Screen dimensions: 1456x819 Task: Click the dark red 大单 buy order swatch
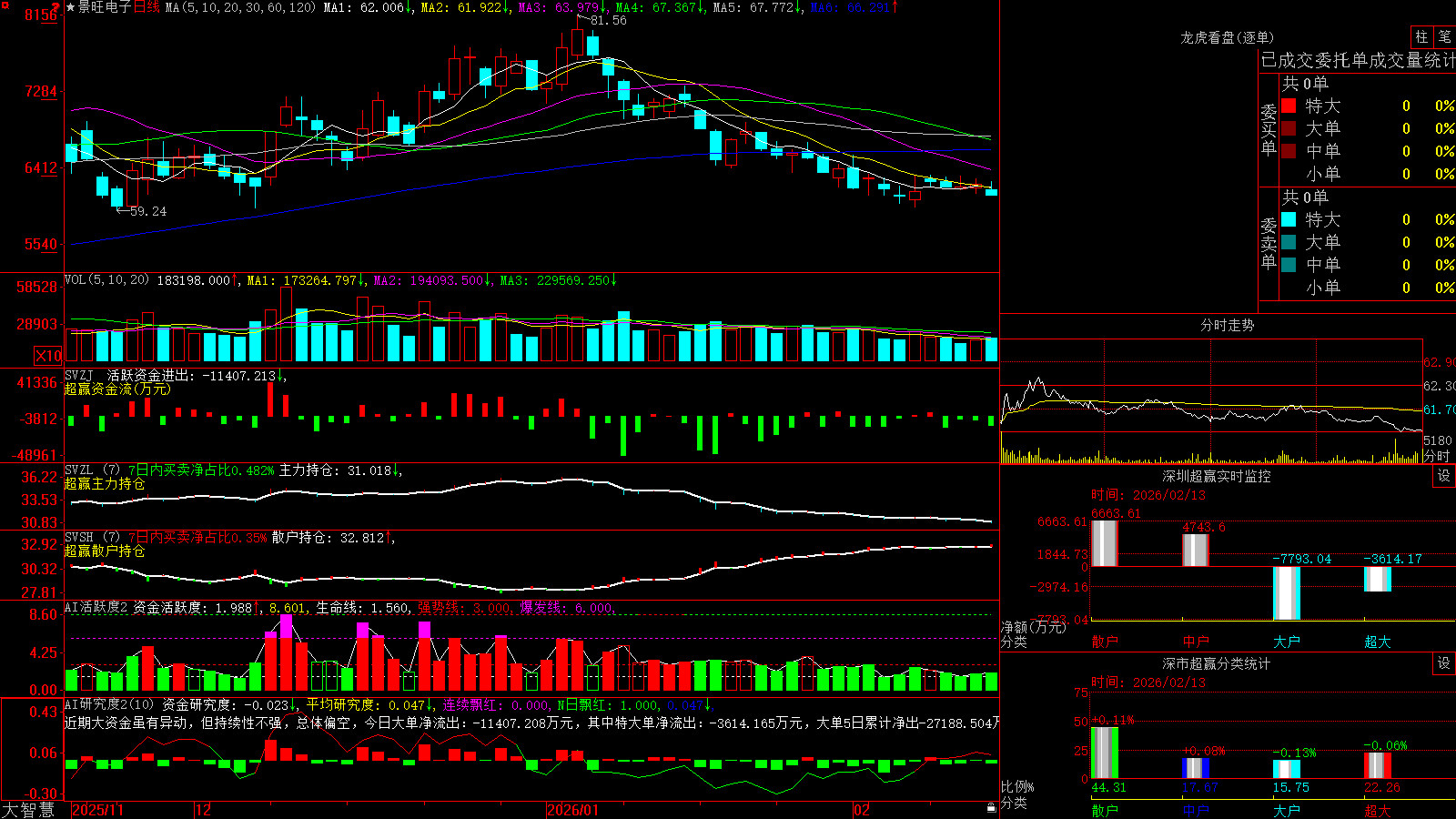[x=1289, y=128]
